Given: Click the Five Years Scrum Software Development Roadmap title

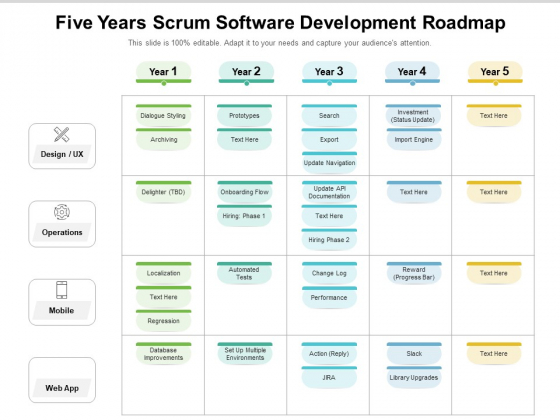Looking at the screenshot, I should pos(280,22).
